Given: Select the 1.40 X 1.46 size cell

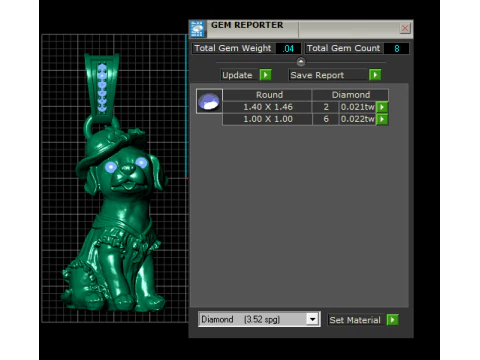Looking at the screenshot, I should coord(268,107).
